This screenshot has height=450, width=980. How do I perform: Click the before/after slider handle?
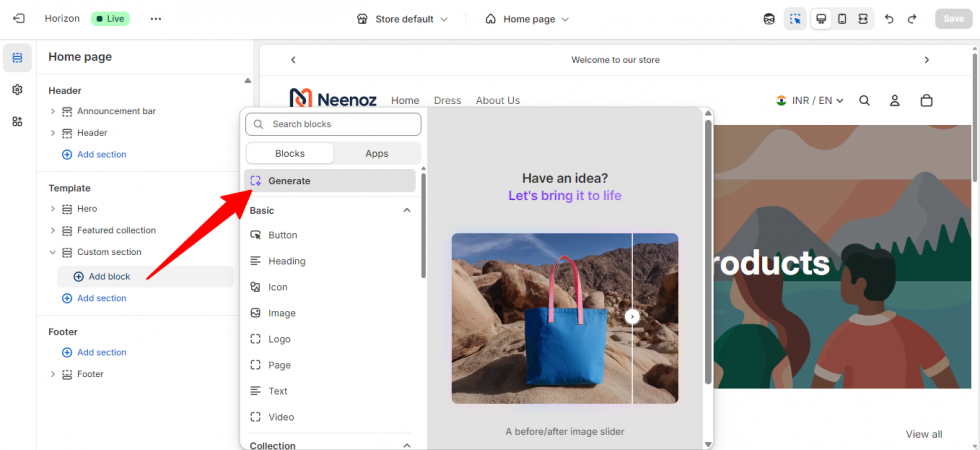(x=632, y=316)
